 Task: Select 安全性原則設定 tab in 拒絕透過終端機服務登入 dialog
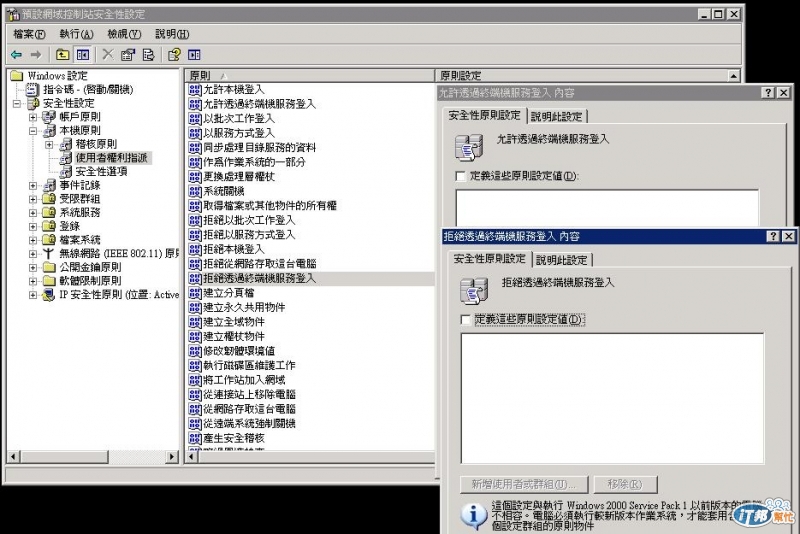pos(489,259)
